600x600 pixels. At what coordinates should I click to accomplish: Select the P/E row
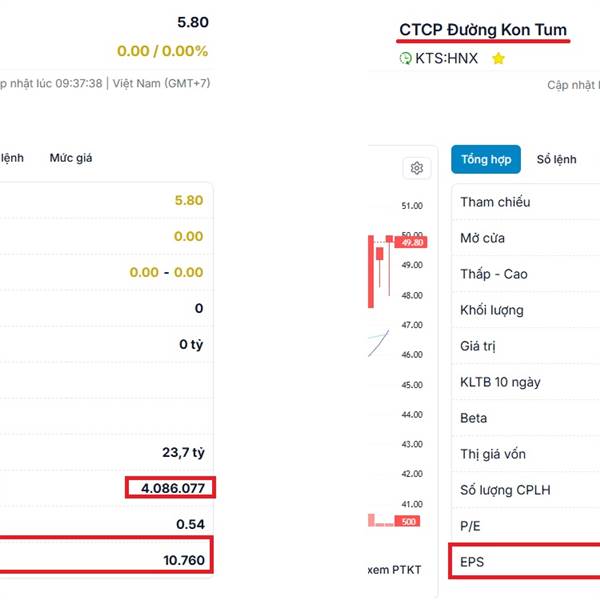click(525, 526)
